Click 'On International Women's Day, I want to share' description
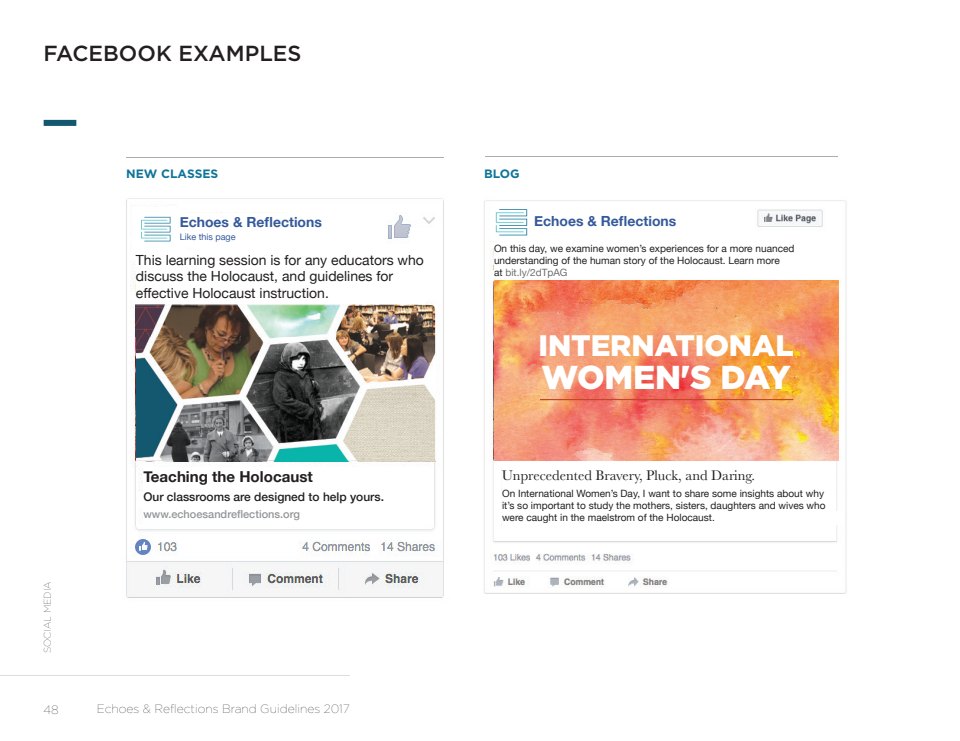 663,505
